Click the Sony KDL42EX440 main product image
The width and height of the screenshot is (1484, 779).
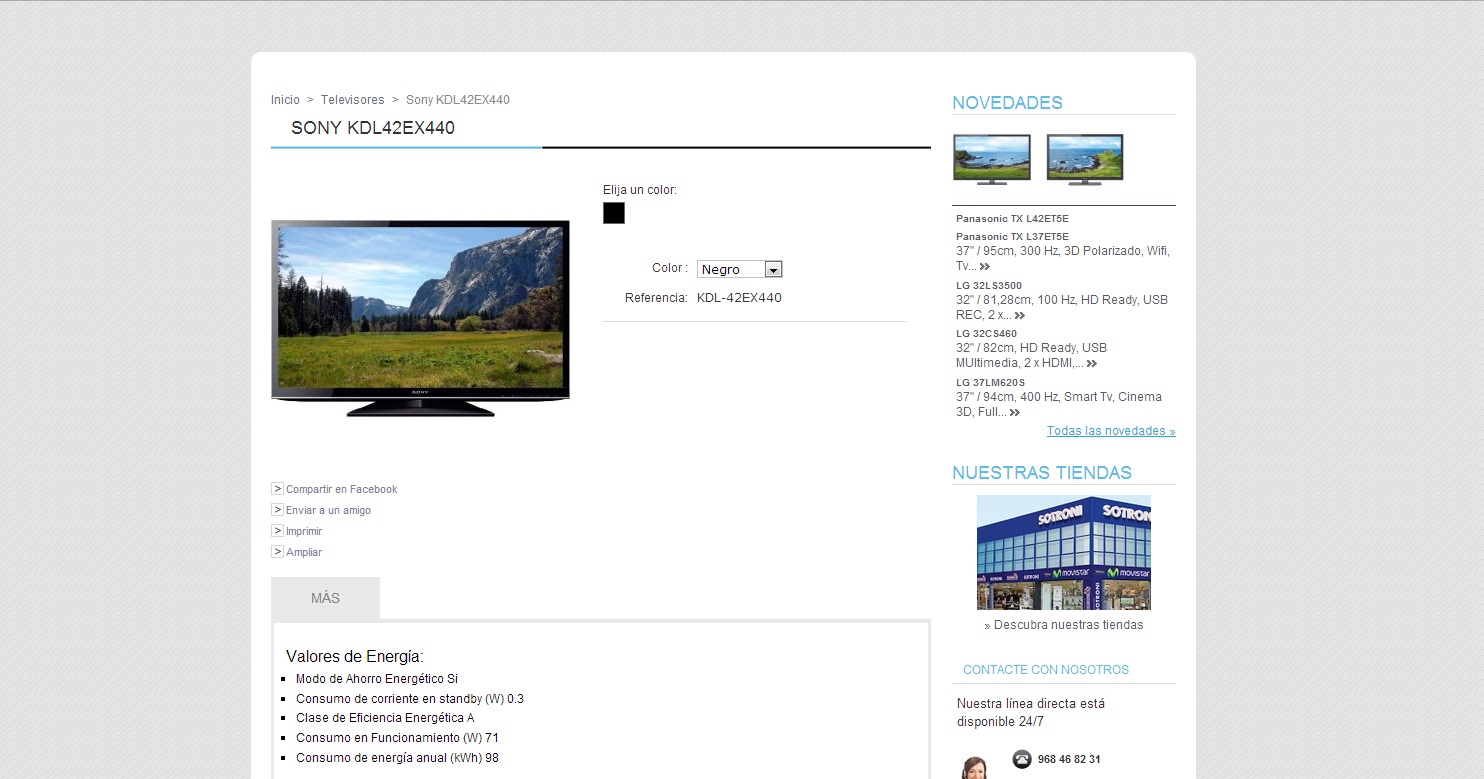(420, 318)
